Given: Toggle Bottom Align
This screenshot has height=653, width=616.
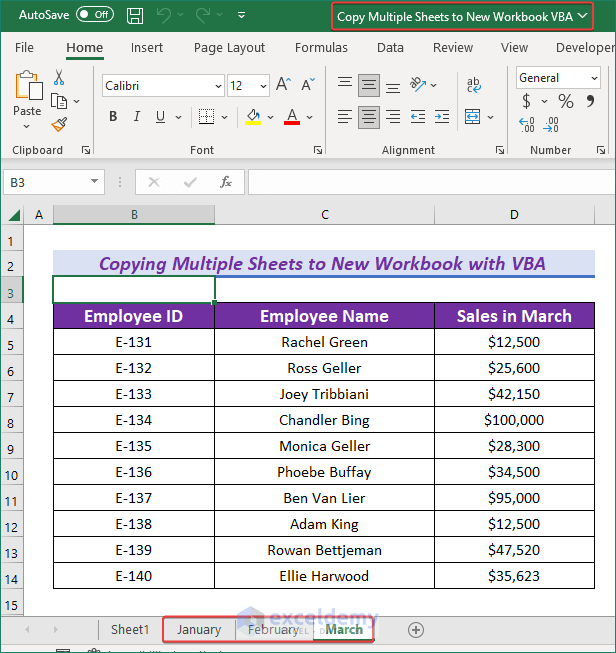Looking at the screenshot, I should point(393,86).
